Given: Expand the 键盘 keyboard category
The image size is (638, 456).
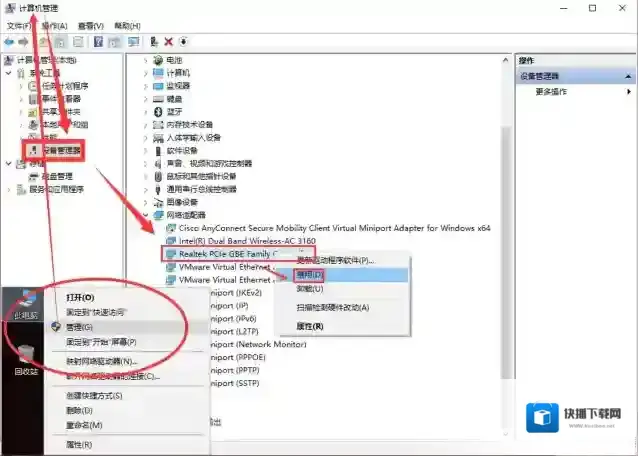Looking at the screenshot, I should [146, 99].
